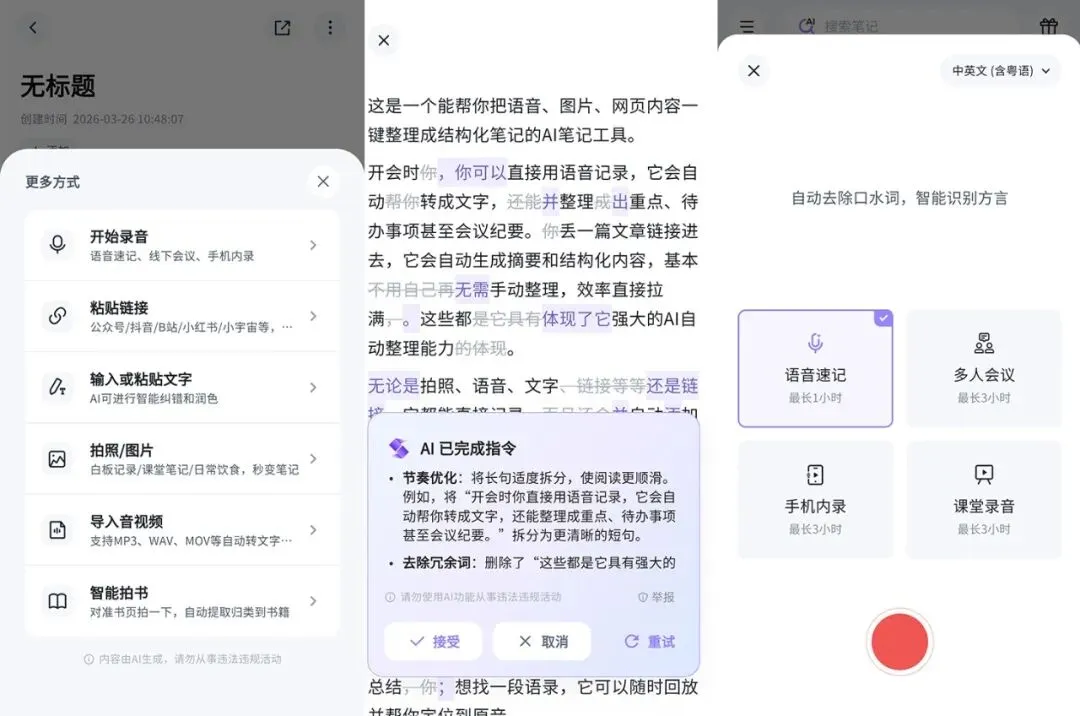Select the 粘贴链接 menu entry title
Screen dimensions: 1080x716
(119, 308)
